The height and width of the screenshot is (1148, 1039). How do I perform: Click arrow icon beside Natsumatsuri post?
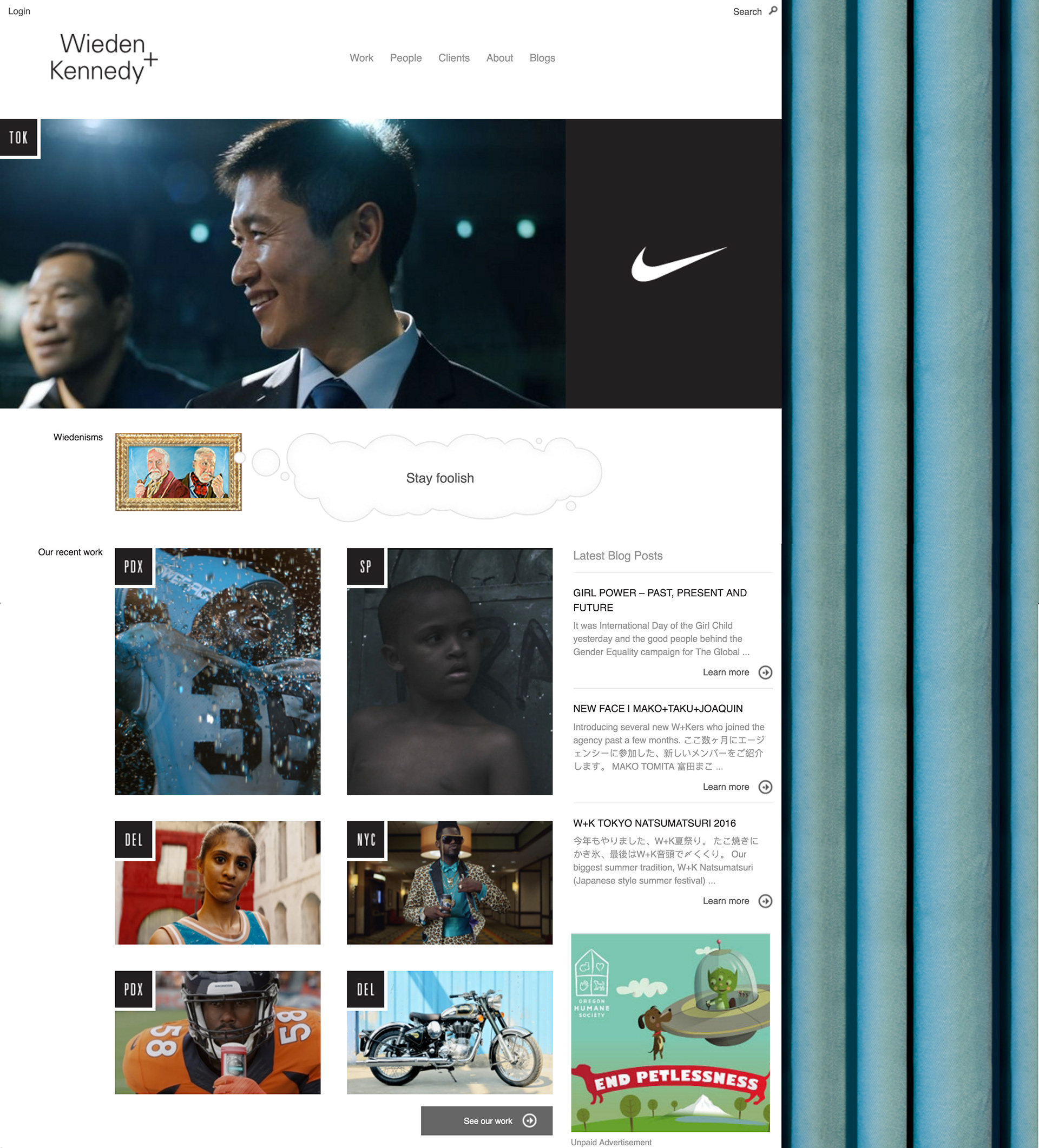[765, 901]
